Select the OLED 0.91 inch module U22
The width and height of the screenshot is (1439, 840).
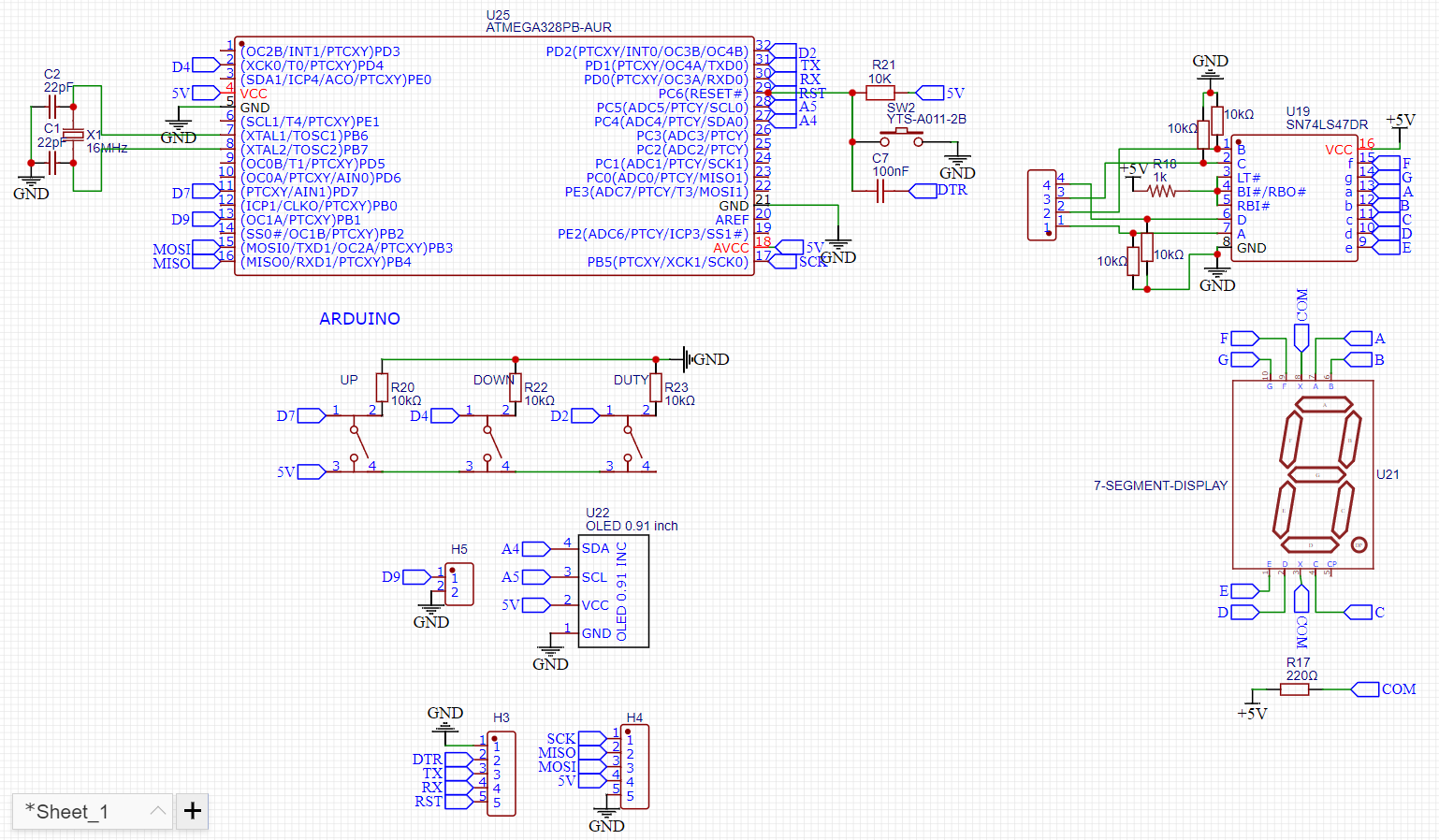(x=613, y=589)
